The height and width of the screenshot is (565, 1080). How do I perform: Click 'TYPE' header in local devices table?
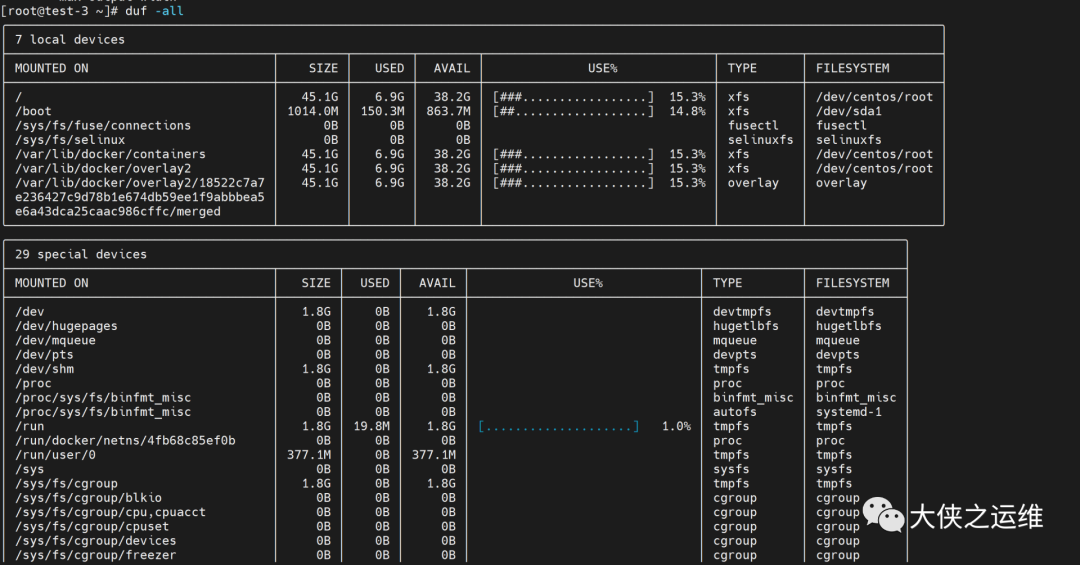[742, 68]
